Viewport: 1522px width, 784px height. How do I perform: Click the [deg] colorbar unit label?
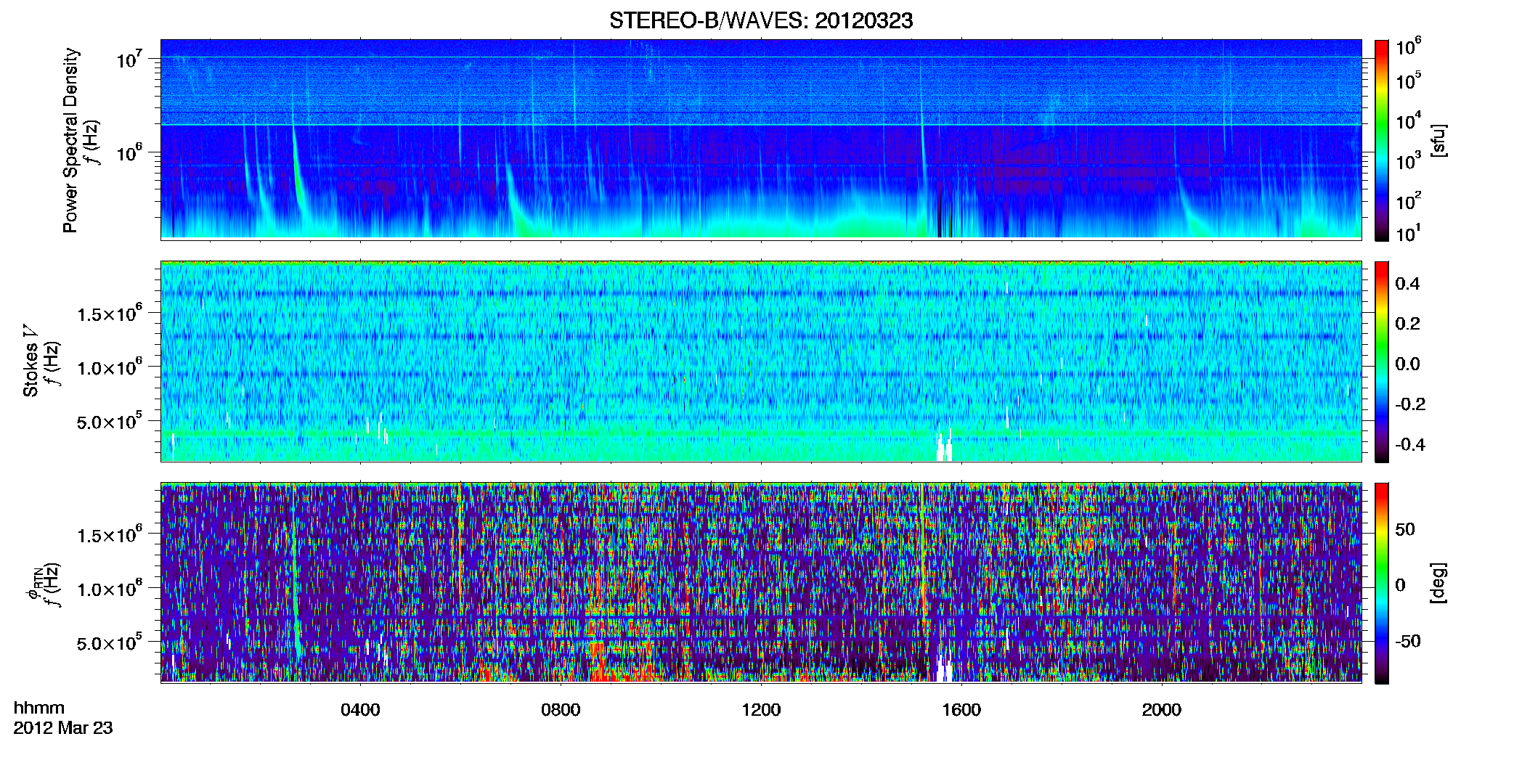tap(1439, 583)
